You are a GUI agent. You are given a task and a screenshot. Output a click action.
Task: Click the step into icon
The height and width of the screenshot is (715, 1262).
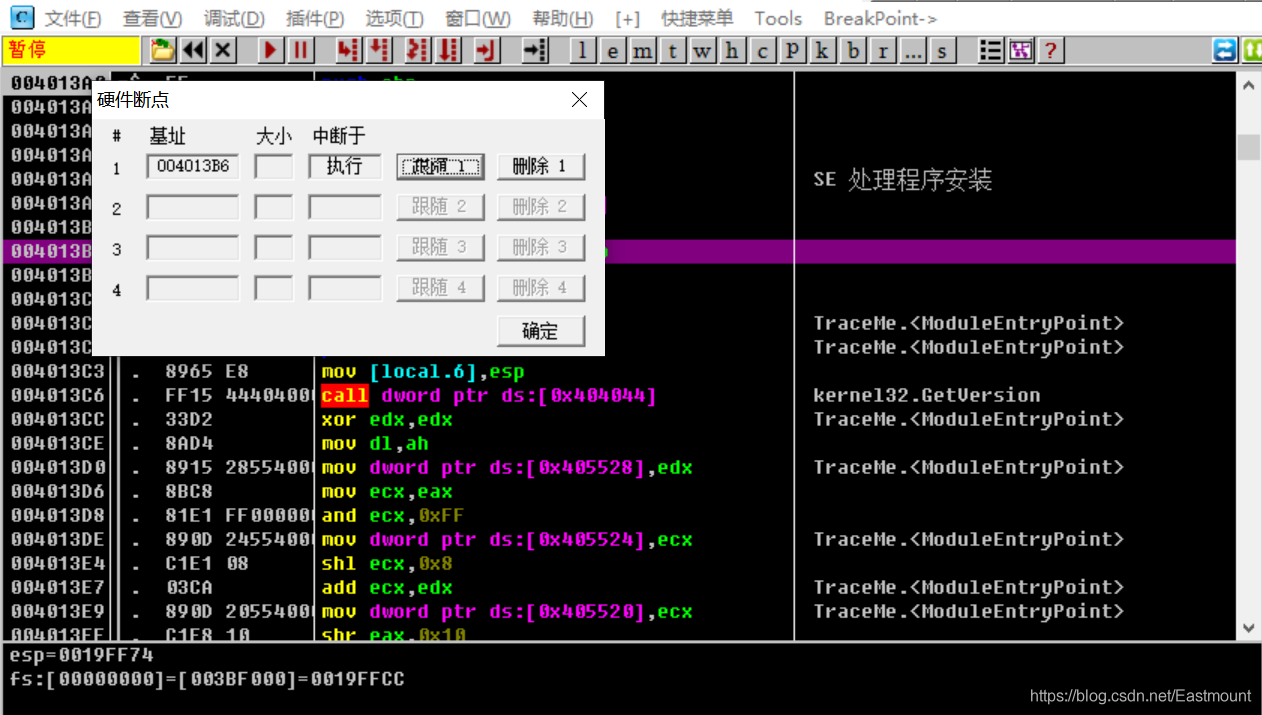[348, 50]
